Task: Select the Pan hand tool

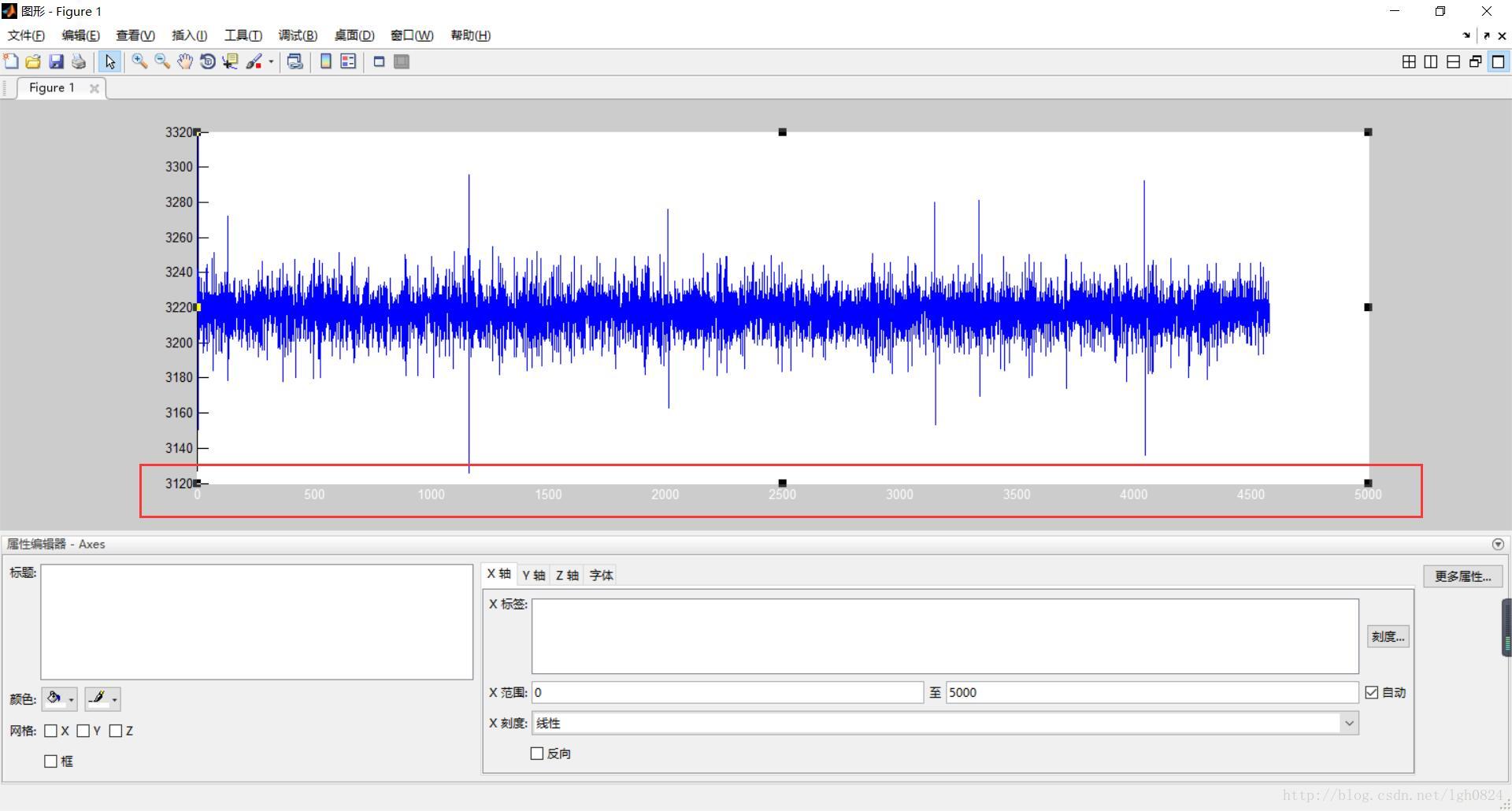Action: [x=185, y=61]
